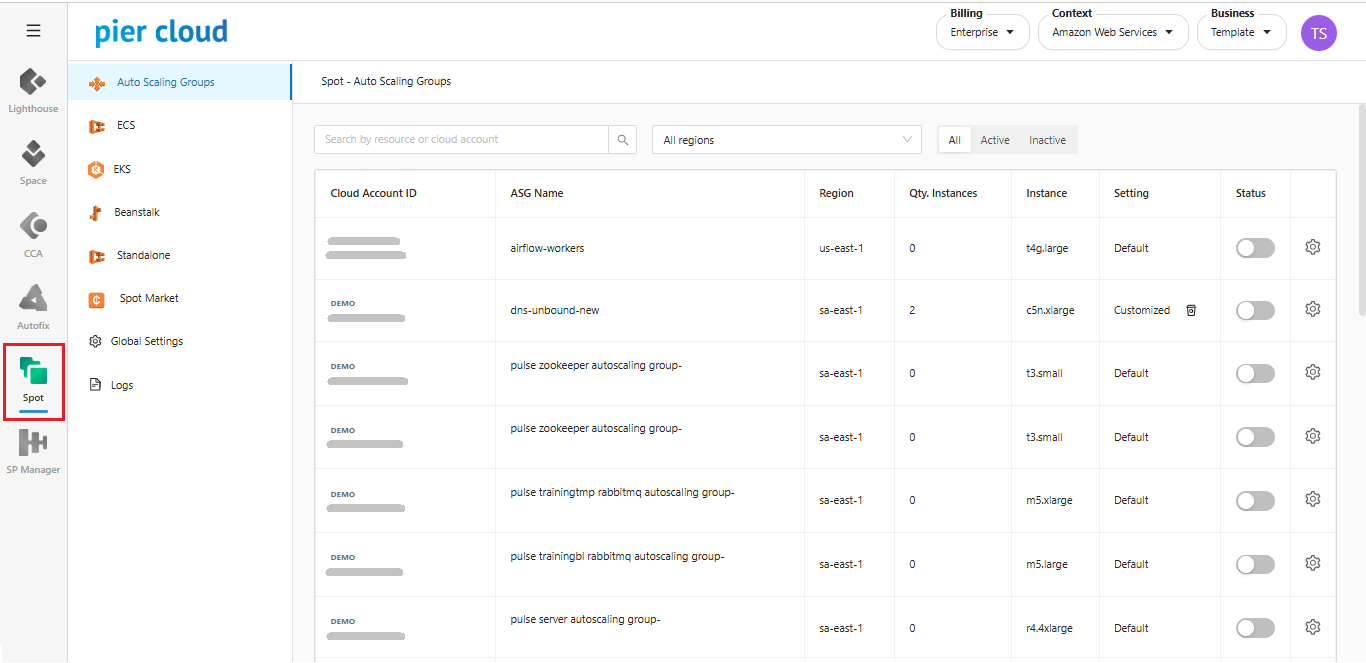Click the hamburger menu icon
Screen dimensions: 1366x663
[x=33, y=31]
